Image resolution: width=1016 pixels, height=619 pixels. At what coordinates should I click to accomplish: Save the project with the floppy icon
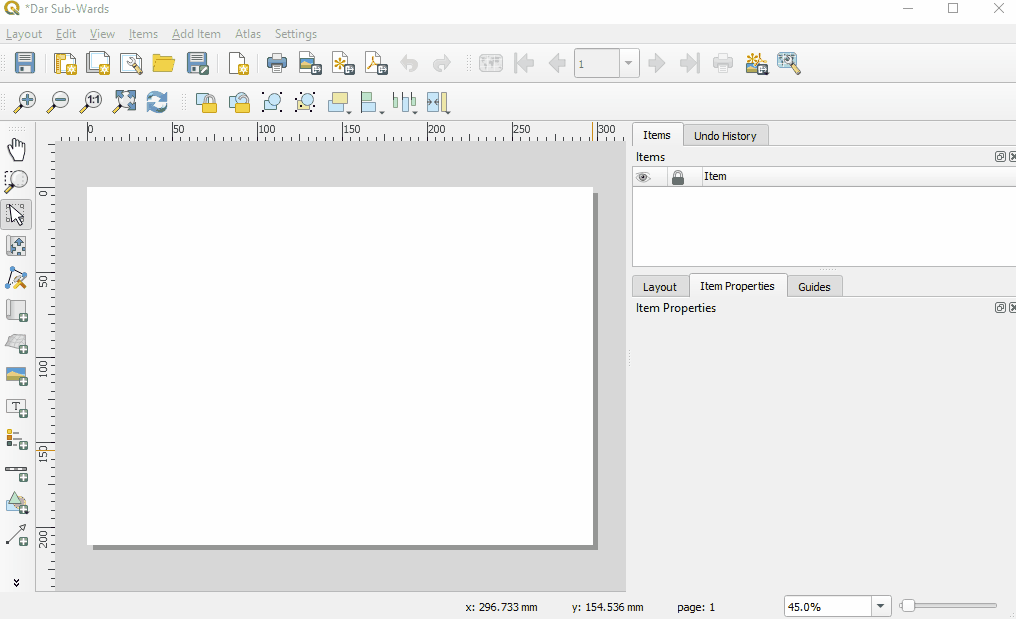(25, 63)
